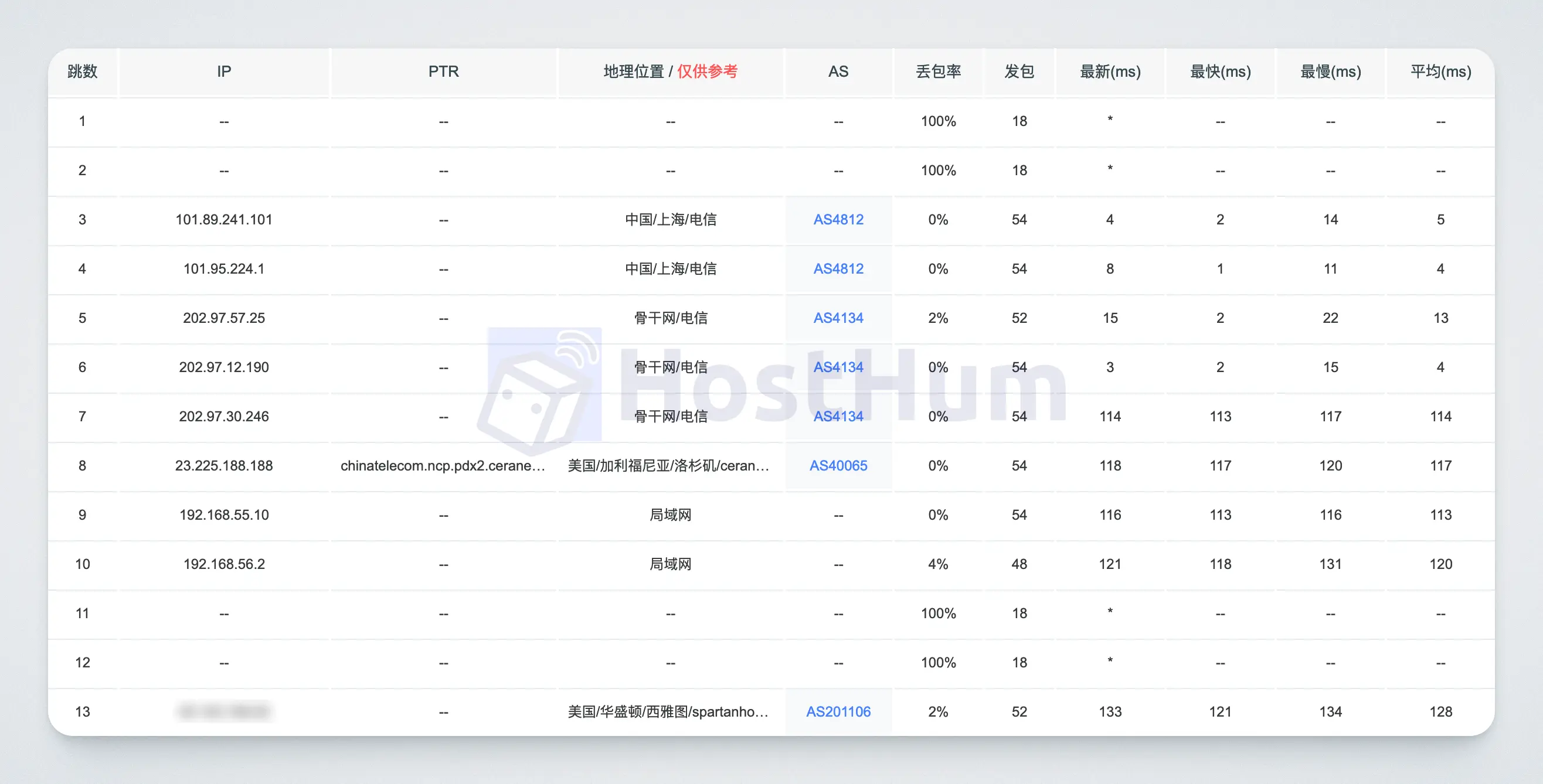Select IP address 101.95.224.1
Viewport: 1543px width, 784px height.
click(x=224, y=269)
